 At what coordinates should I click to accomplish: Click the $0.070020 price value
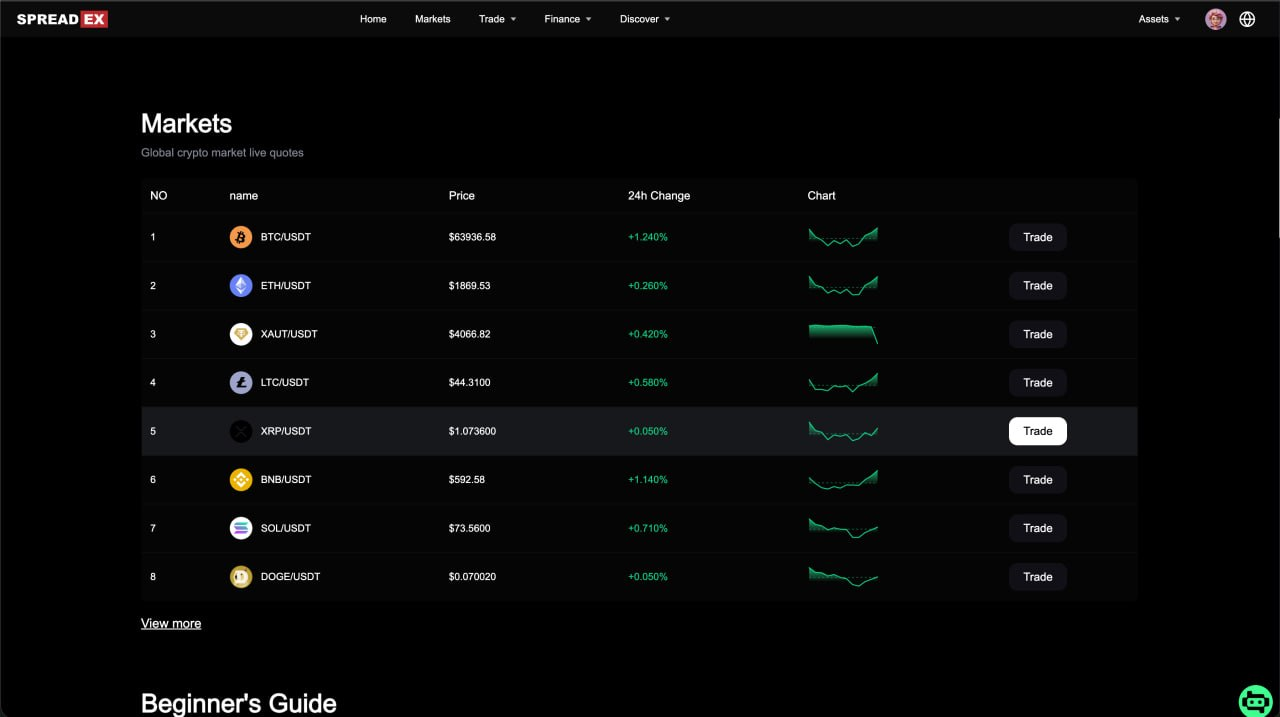tap(472, 577)
